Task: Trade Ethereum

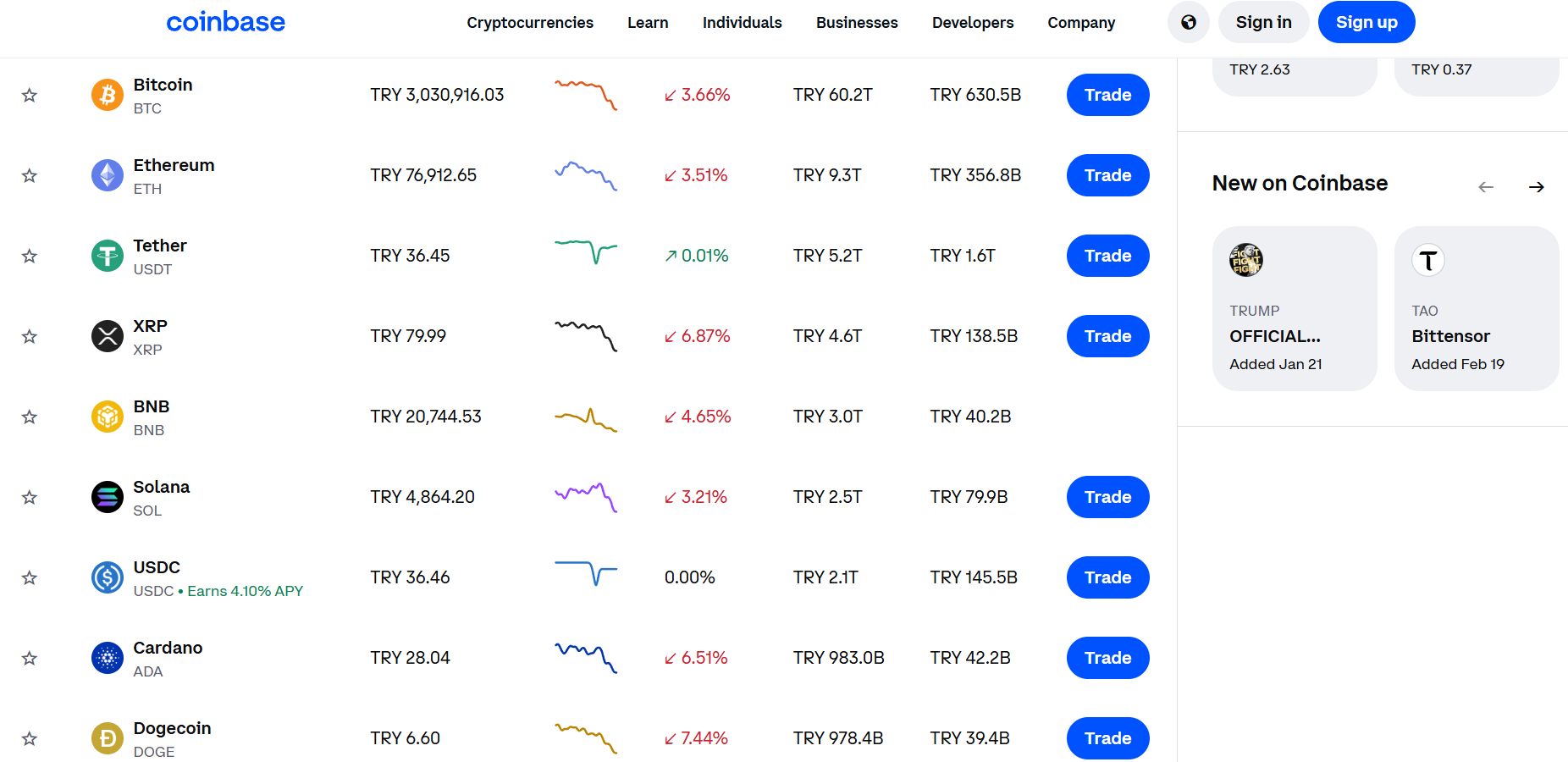Action: click(1108, 175)
